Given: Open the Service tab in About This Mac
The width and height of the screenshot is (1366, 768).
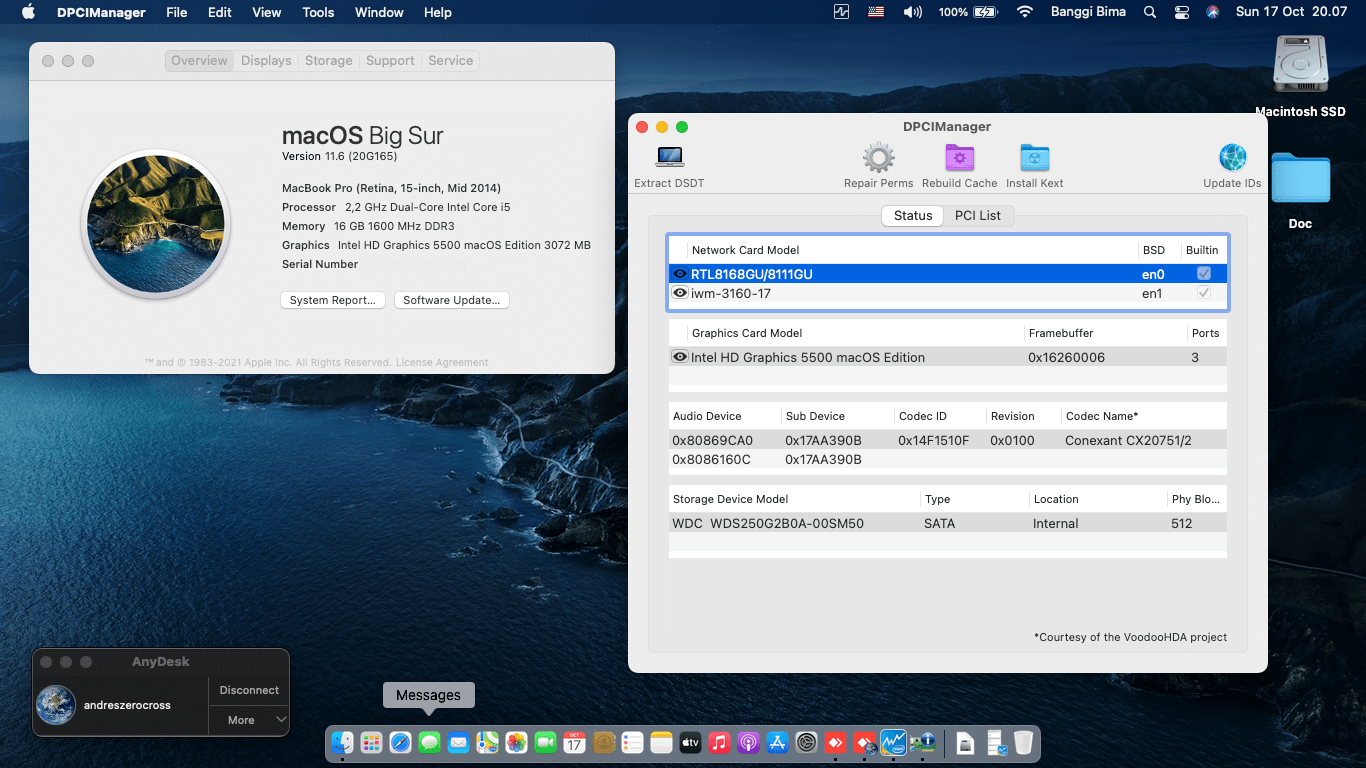Looking at the screenshot, I should [x=451, y=61].
